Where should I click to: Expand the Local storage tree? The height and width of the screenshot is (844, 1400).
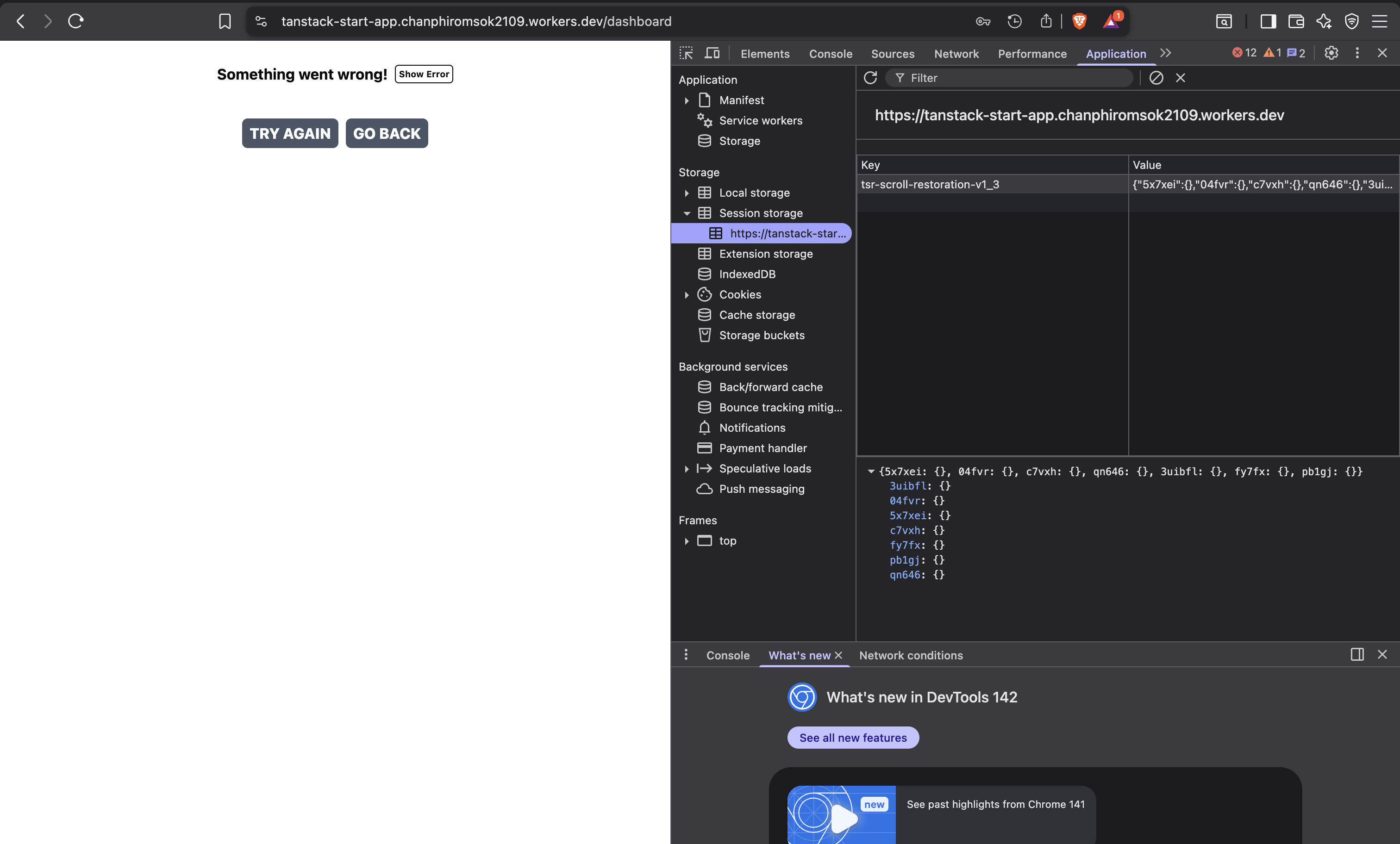(687, 193)
